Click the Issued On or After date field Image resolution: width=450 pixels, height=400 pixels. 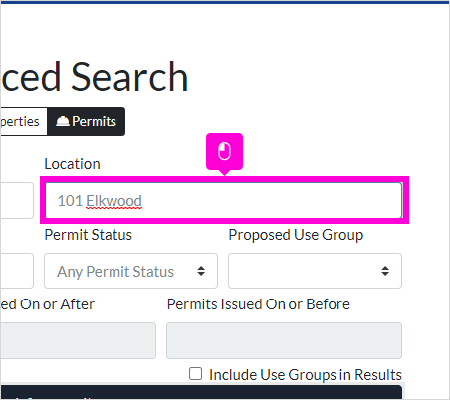pyautogui.click(x=78, y=340)
